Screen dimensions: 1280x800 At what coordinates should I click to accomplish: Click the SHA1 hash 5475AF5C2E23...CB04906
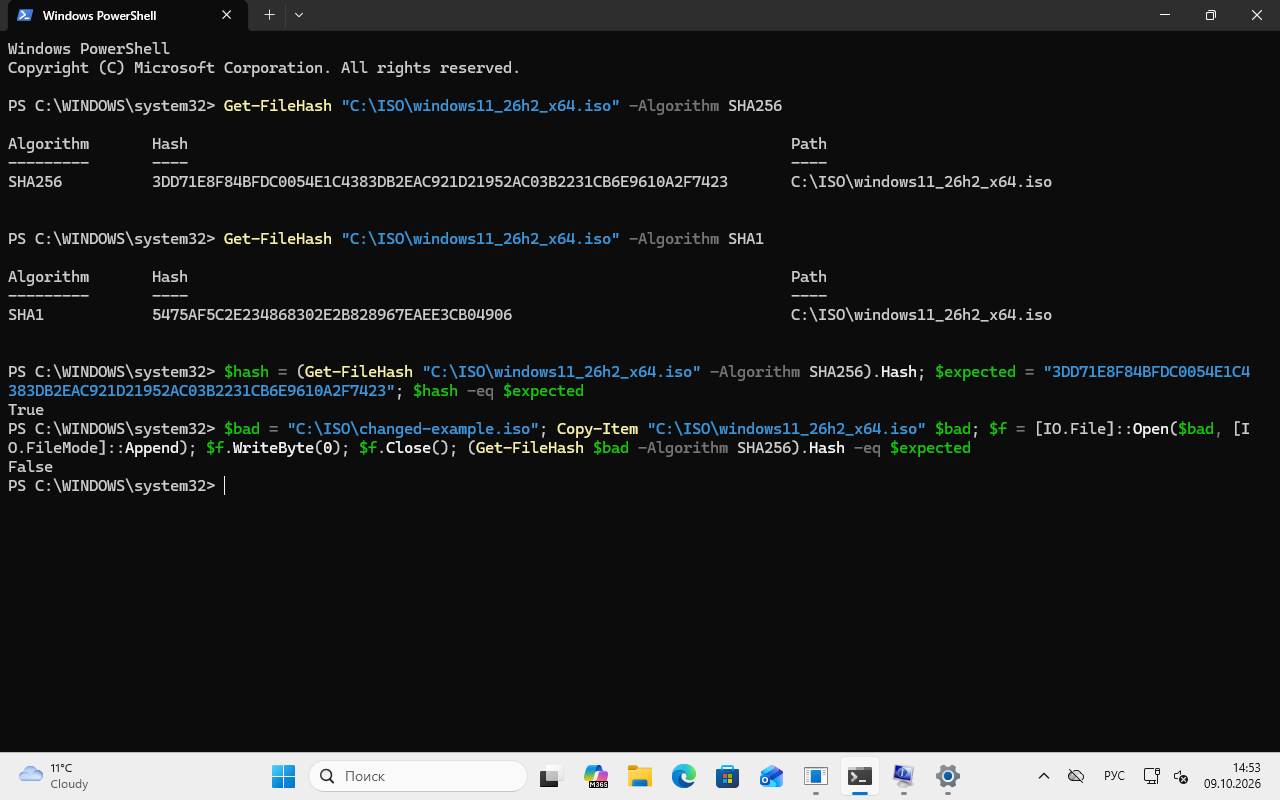332,315
